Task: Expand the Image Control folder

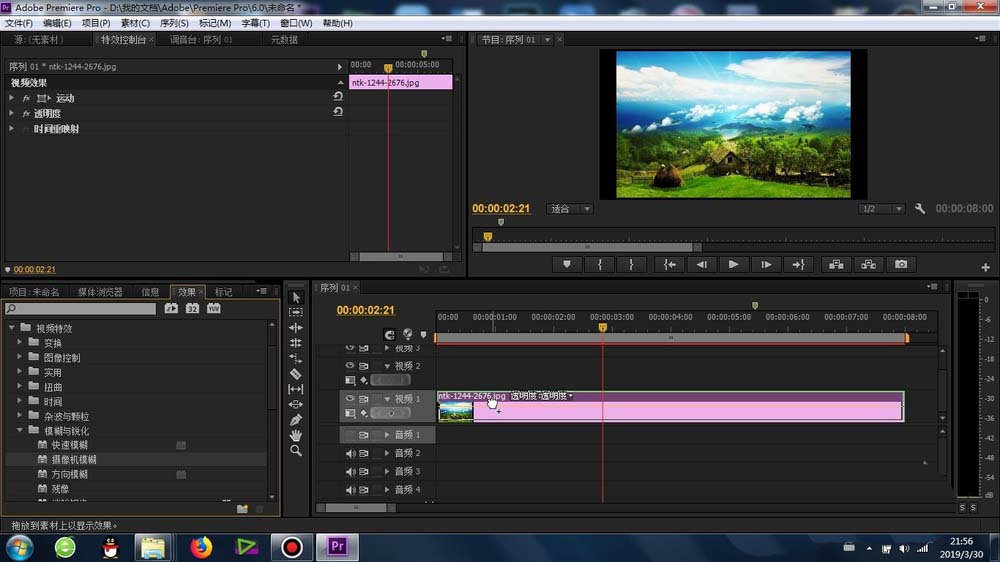Action: tap(20, 357)
